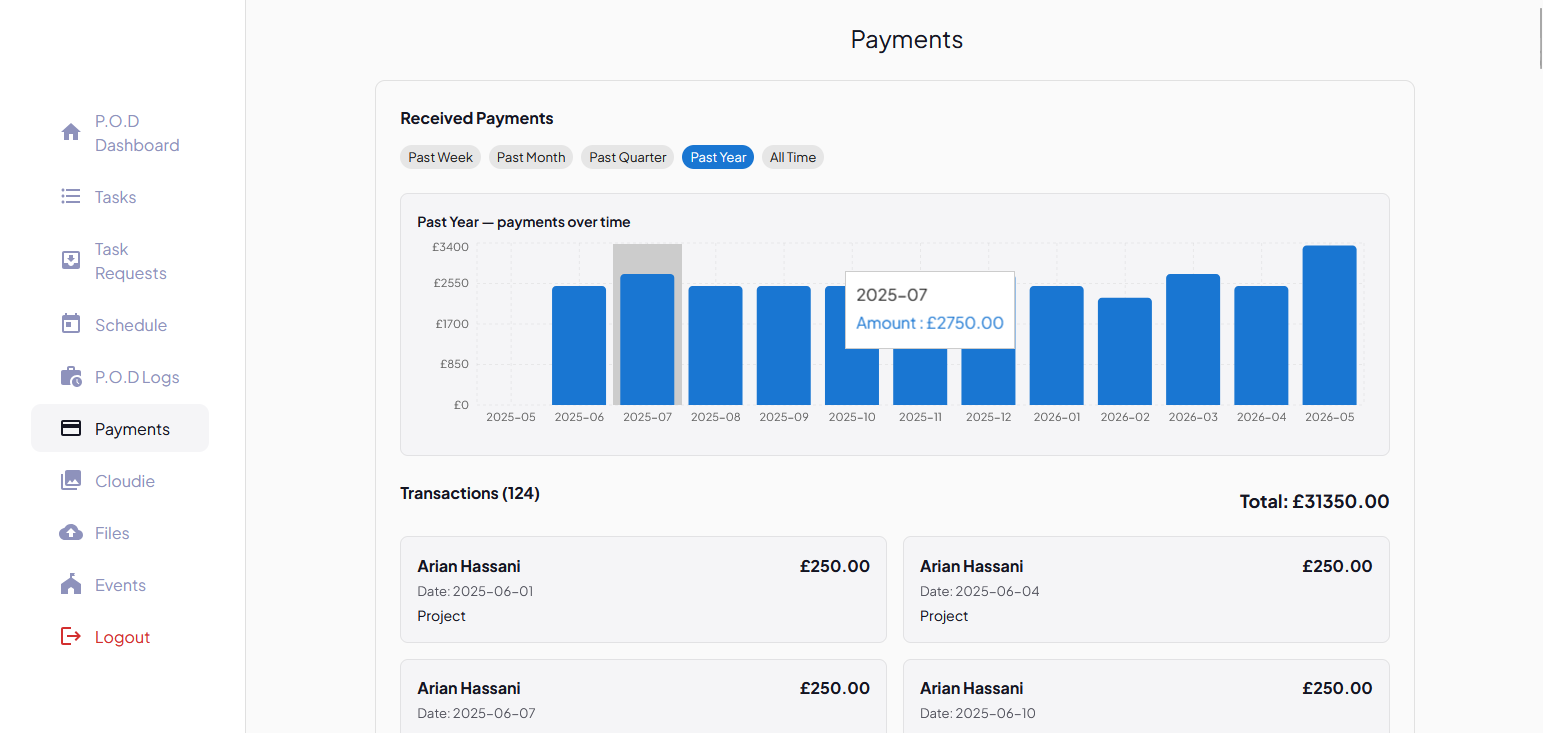Click the 'Transactions (124)' heading
Screen dimensions: 1543x733
tap(470, 493)
